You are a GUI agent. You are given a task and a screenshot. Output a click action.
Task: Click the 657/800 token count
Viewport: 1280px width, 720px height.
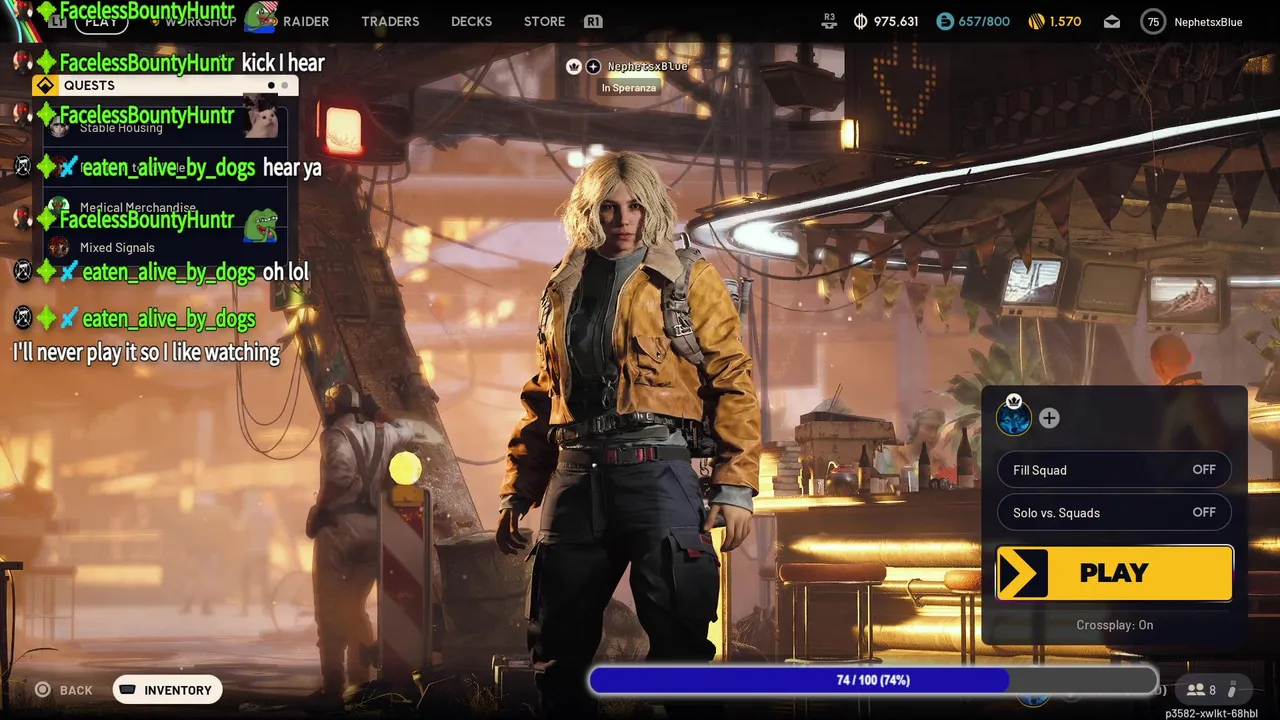[984, 21]
